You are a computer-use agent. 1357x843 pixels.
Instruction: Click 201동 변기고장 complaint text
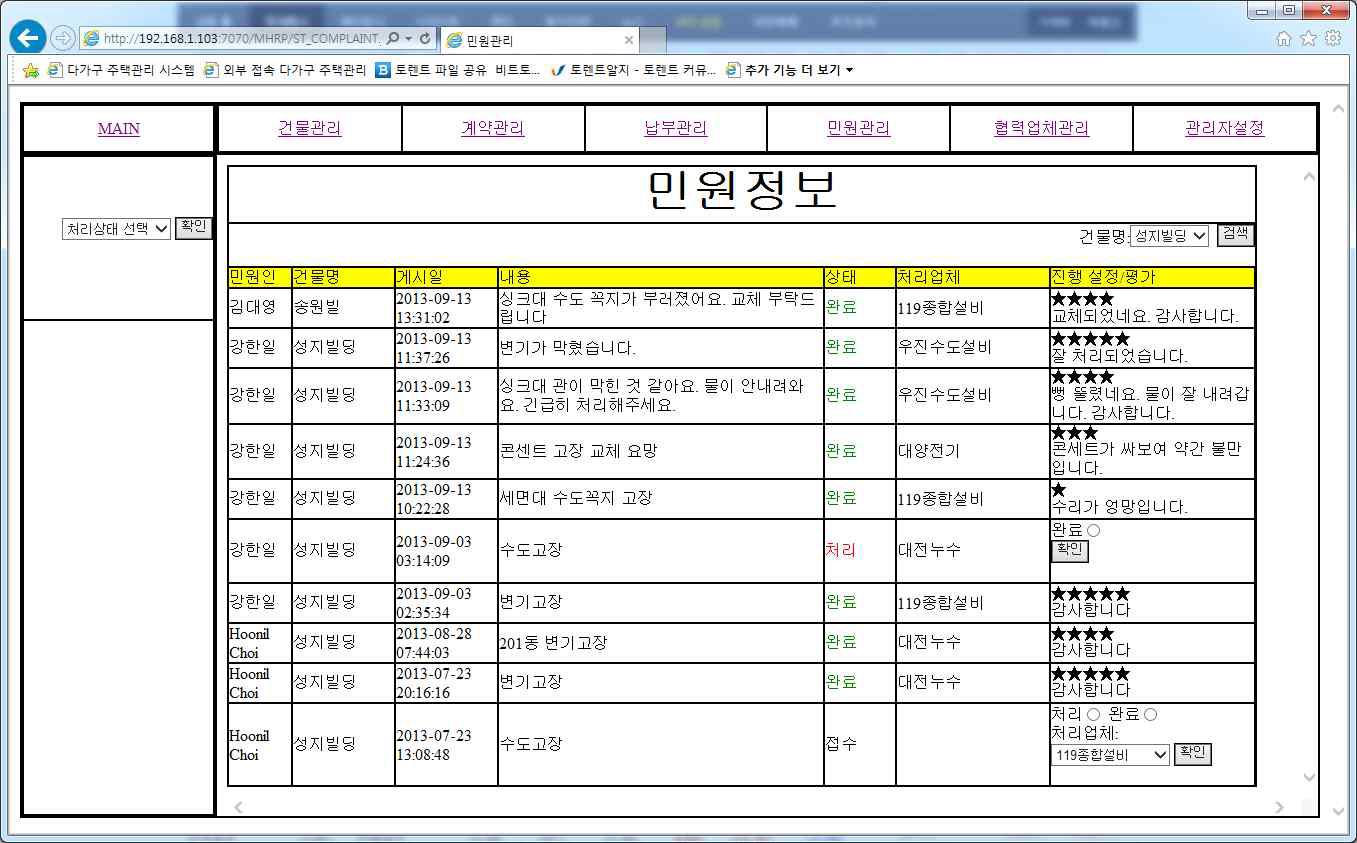553,643
